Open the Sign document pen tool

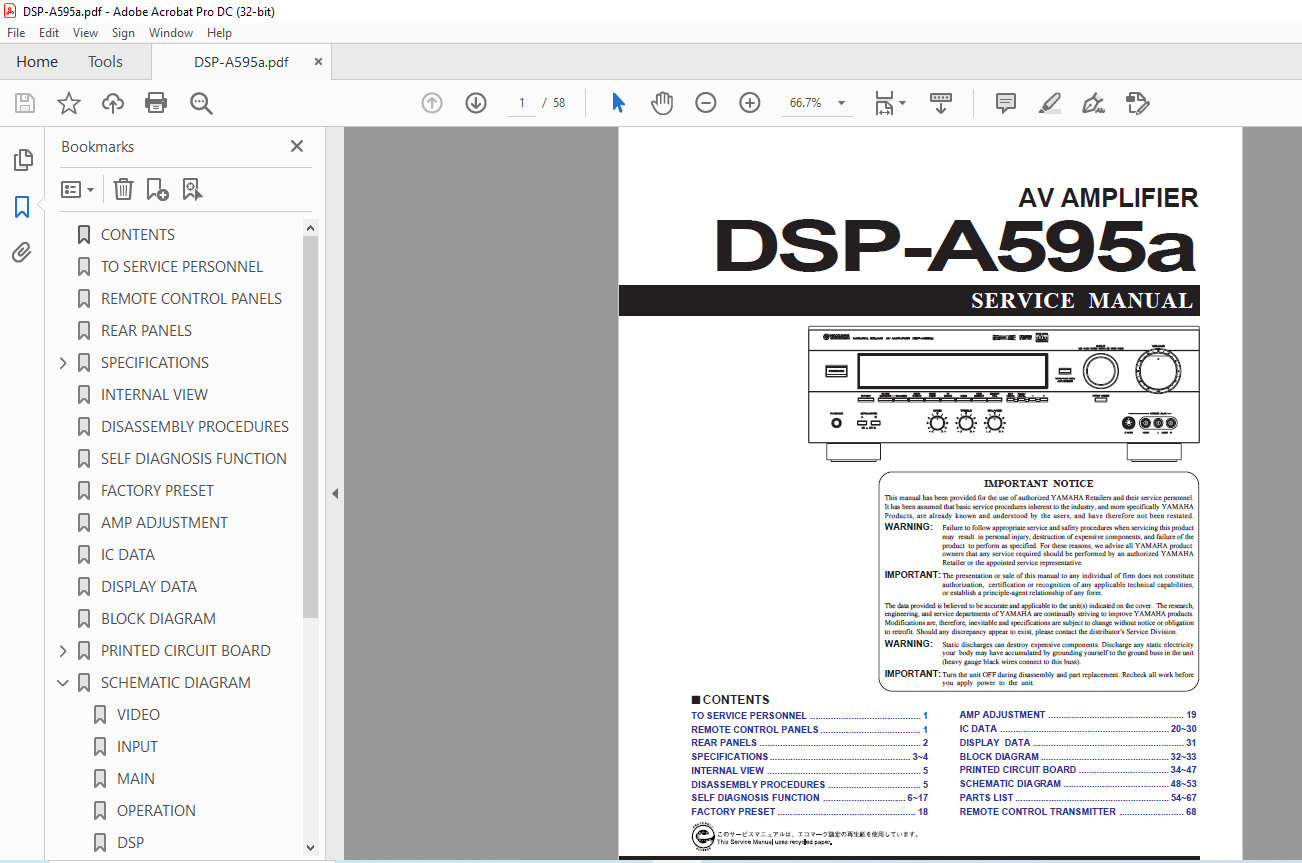(x=1093, y=103)
